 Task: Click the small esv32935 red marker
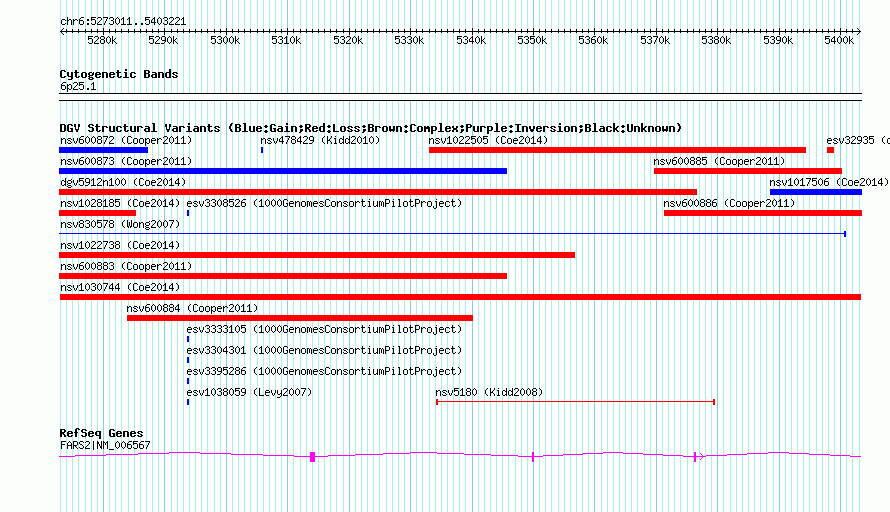[830, 150]
